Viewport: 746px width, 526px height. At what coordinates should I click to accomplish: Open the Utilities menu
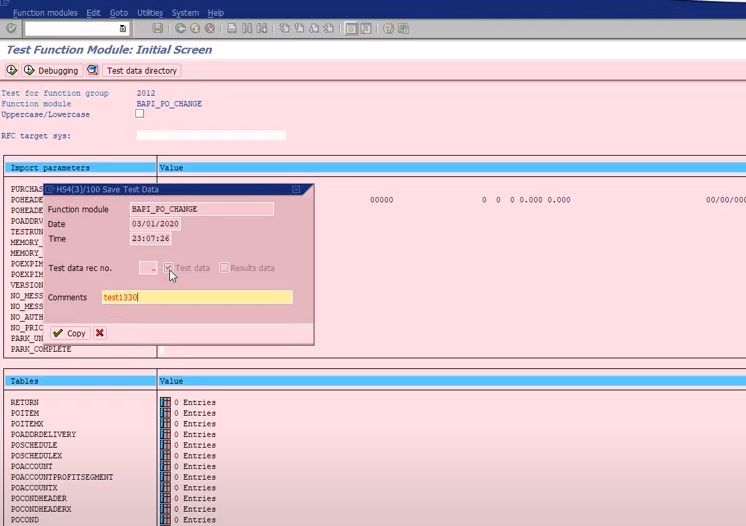(150, 13)
